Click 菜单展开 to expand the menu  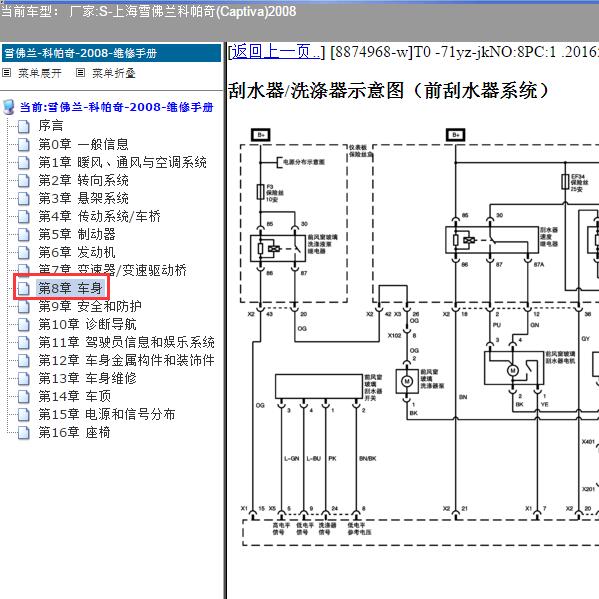click(x=40, y=73)
